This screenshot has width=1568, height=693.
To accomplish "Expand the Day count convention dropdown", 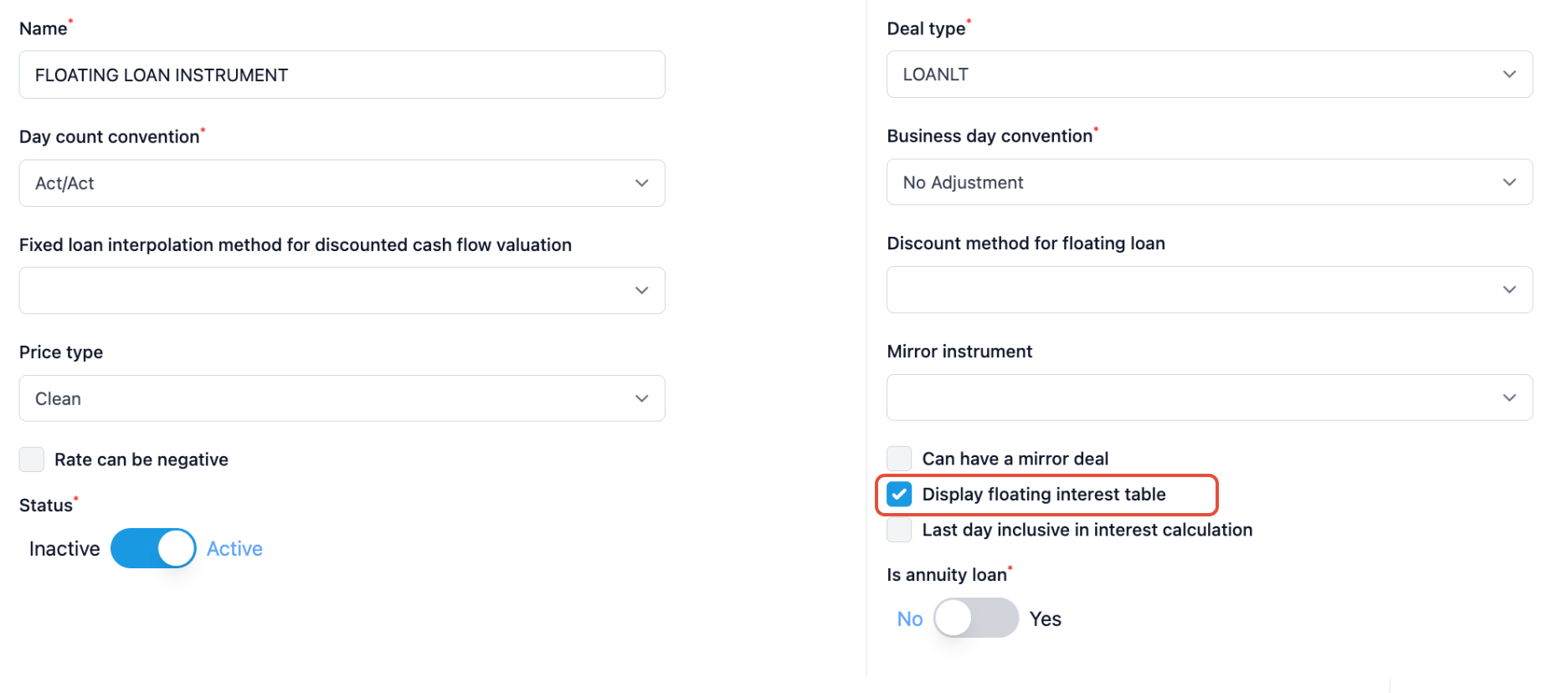I will (342, 183).
